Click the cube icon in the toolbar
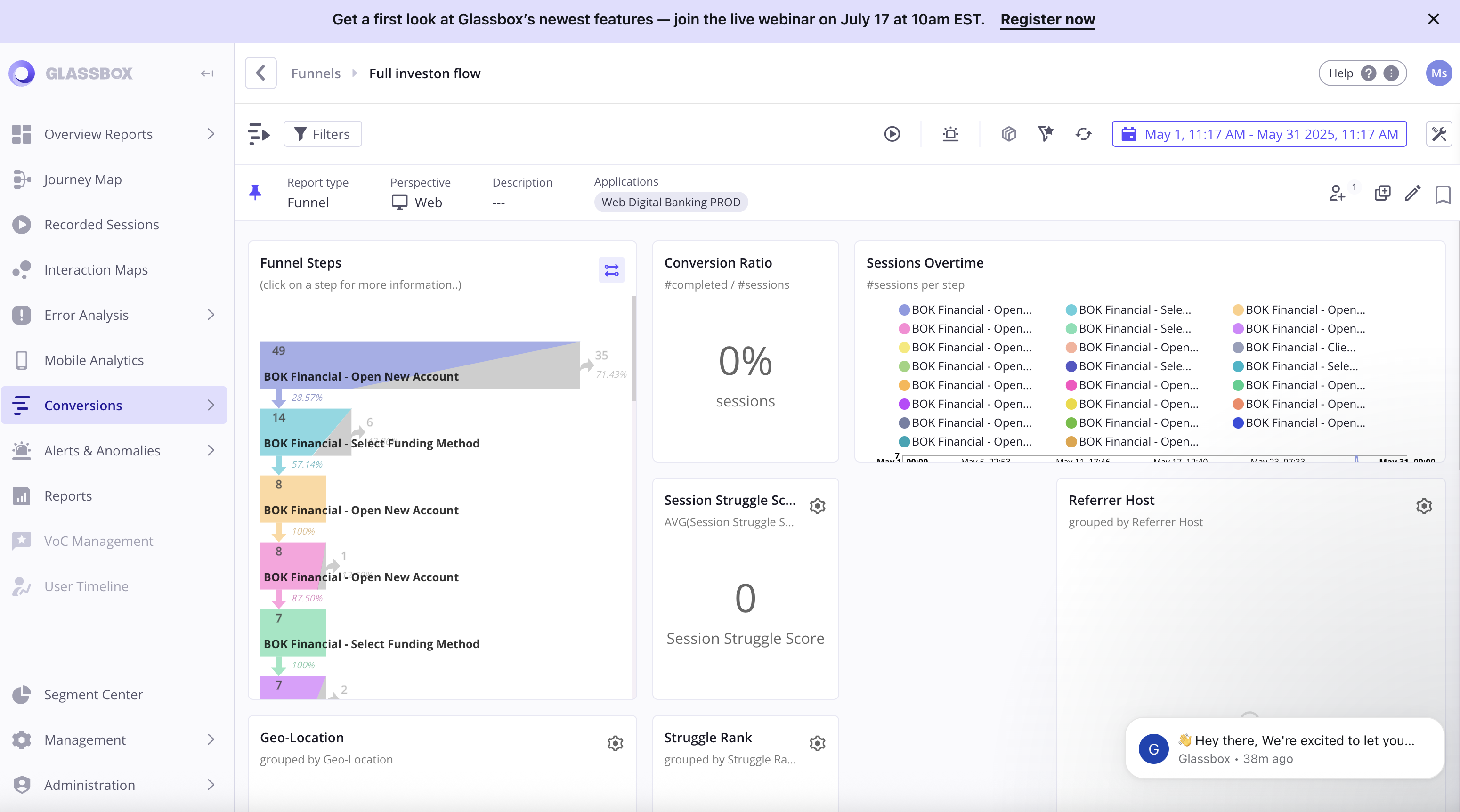Viewport: 1460px width, 812px height. coord(1009,134)
